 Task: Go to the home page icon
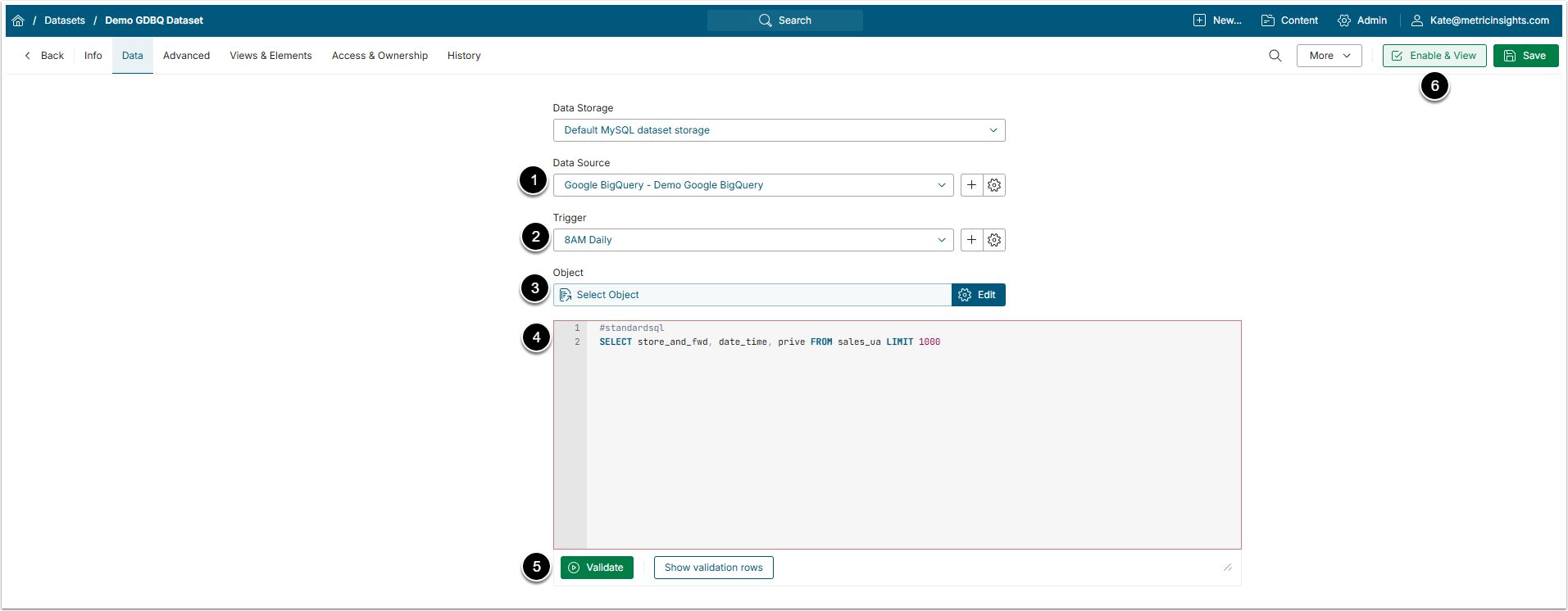18,20
